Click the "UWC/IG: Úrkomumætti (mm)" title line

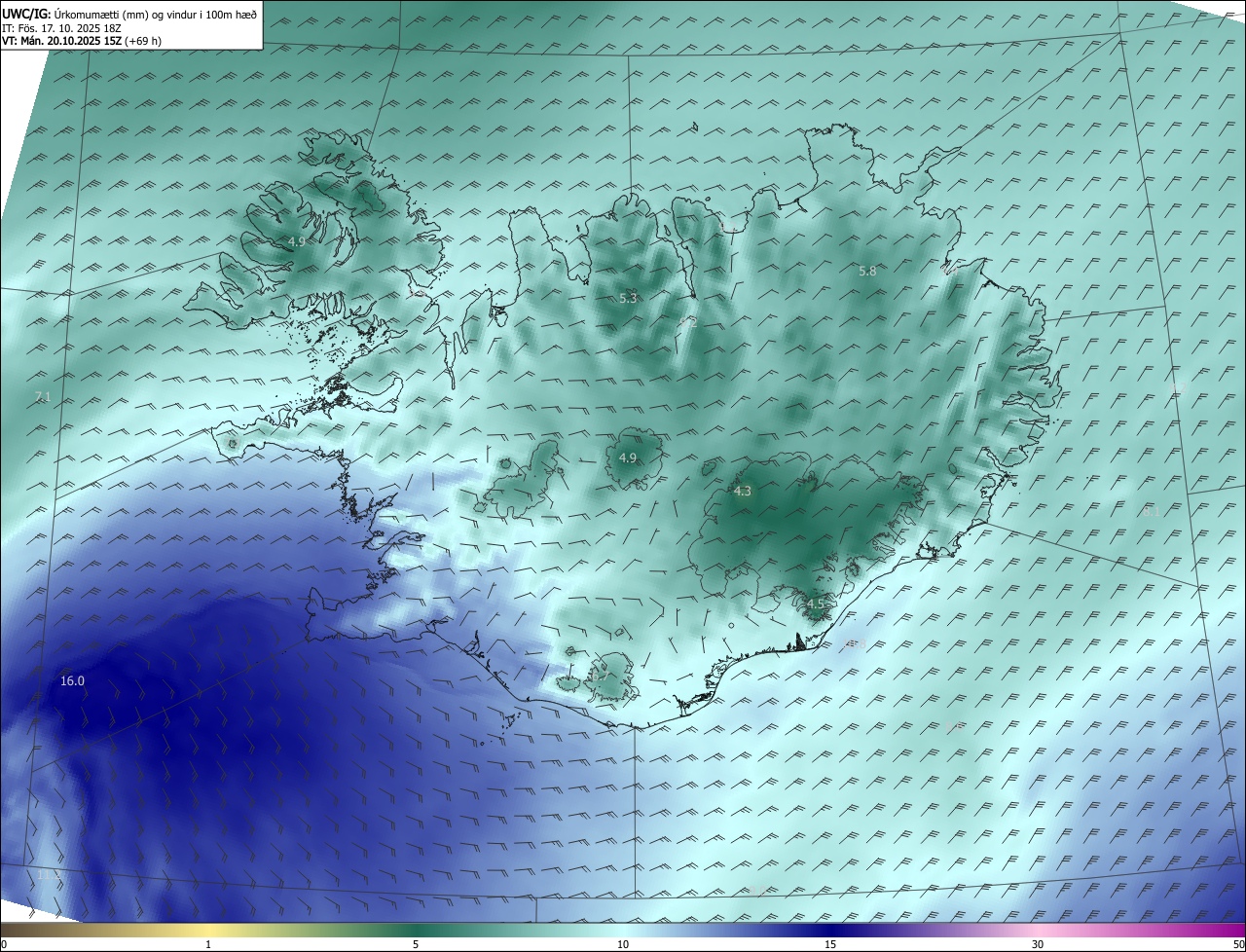(129, 15)
